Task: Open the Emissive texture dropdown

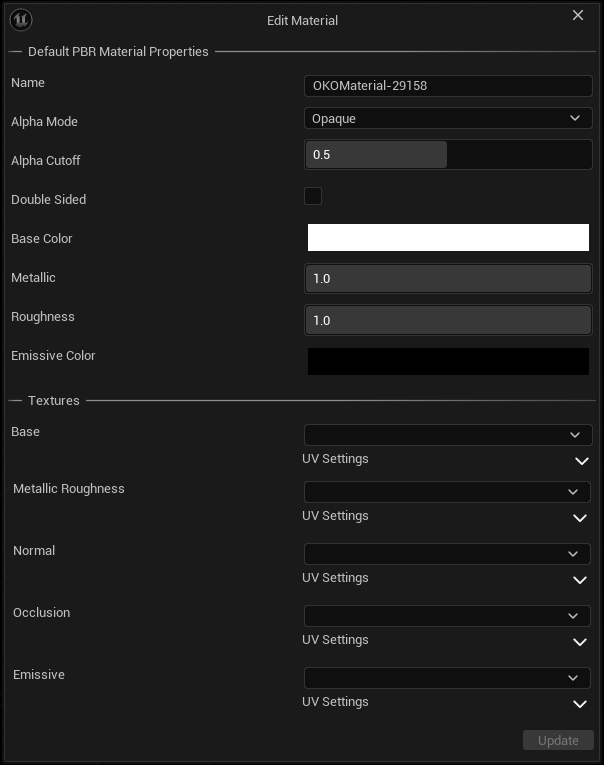Action: (x=447, y=678)
